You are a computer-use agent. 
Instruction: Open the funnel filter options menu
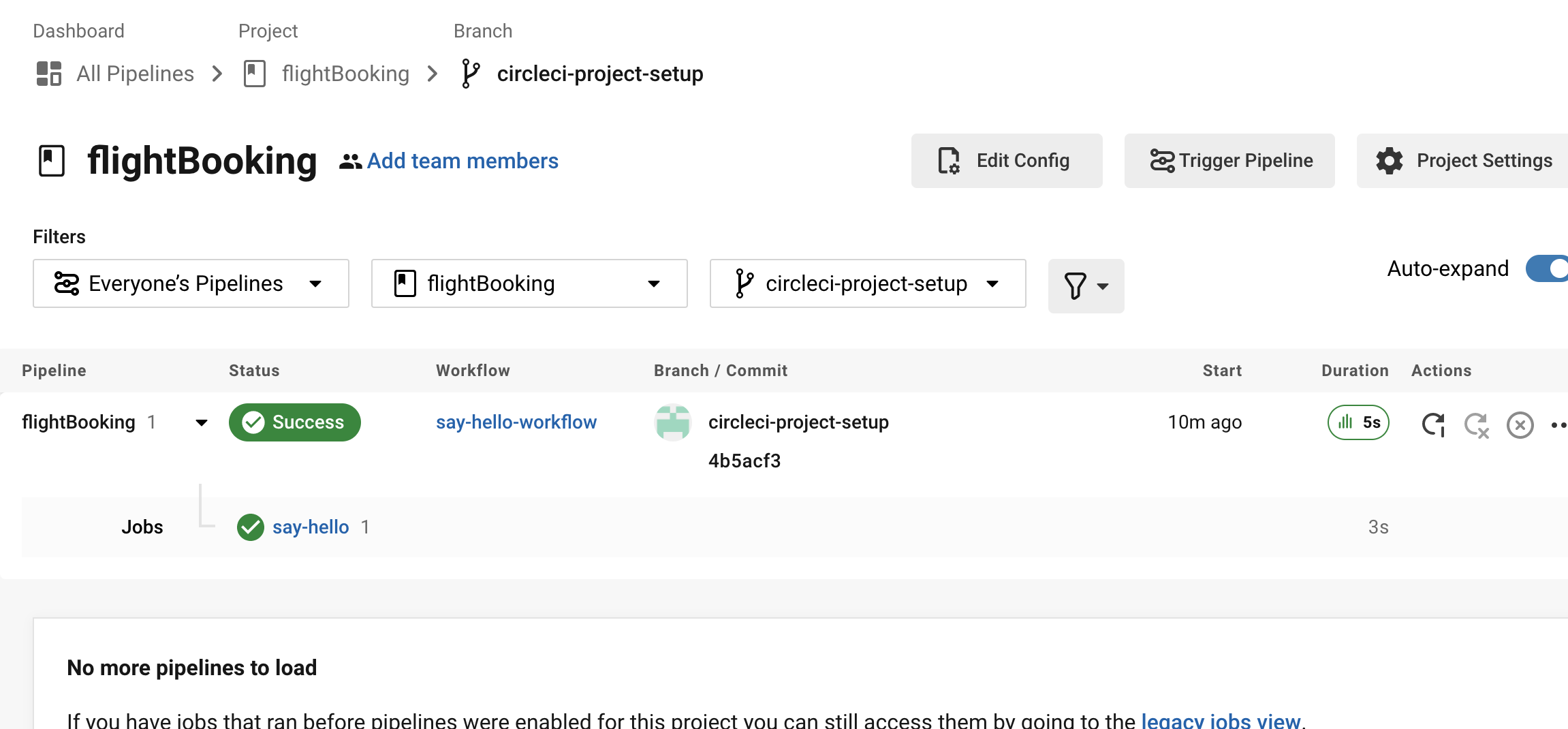coord(1086,285)
